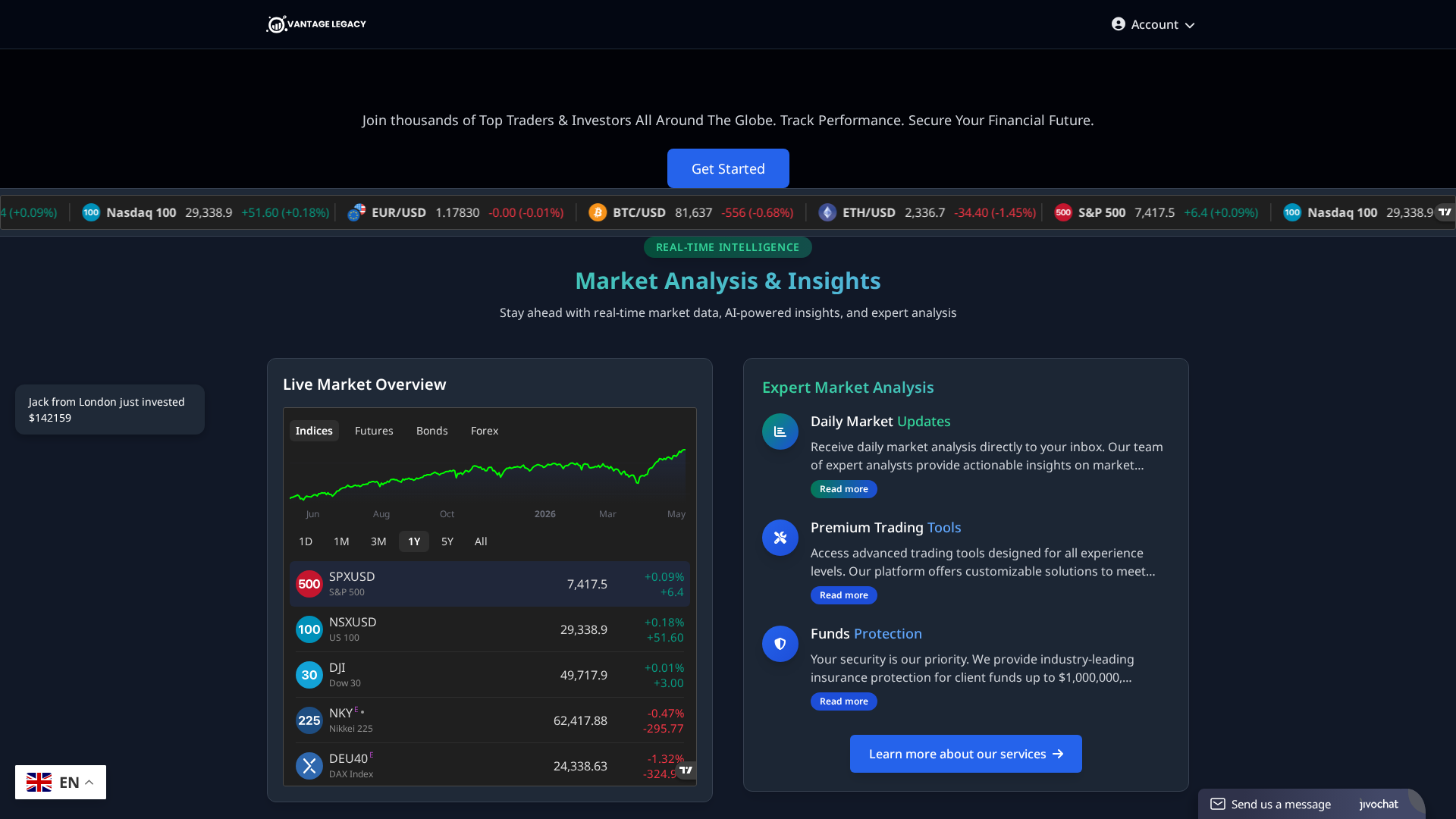Click the TradingView logo in market overview
The height and width of the screenshot is (819, 1456).
[686, 770]
